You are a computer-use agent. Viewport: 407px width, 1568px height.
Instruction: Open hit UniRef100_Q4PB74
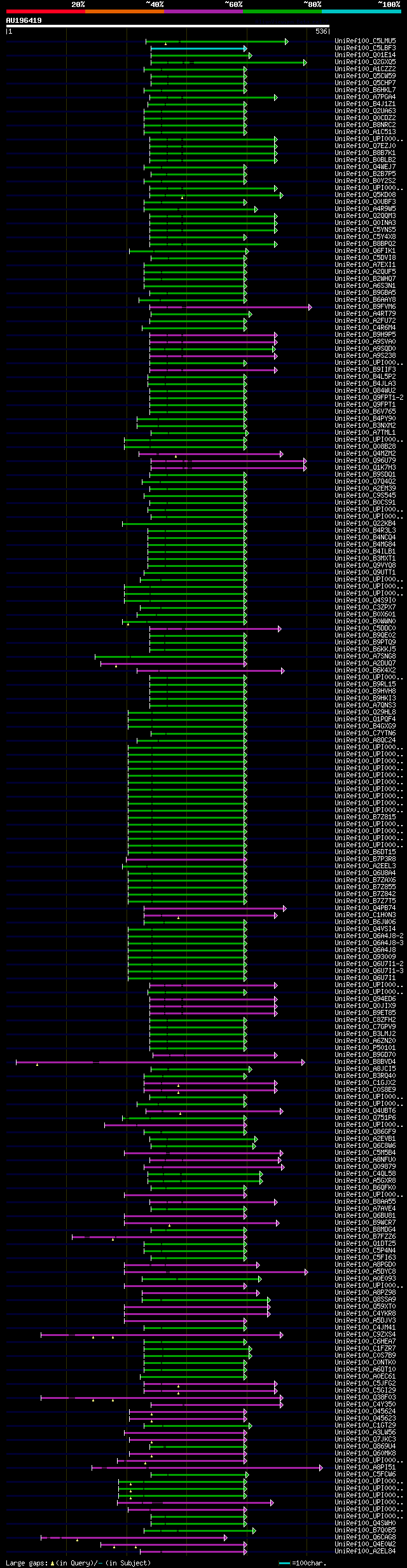[365, 908]
